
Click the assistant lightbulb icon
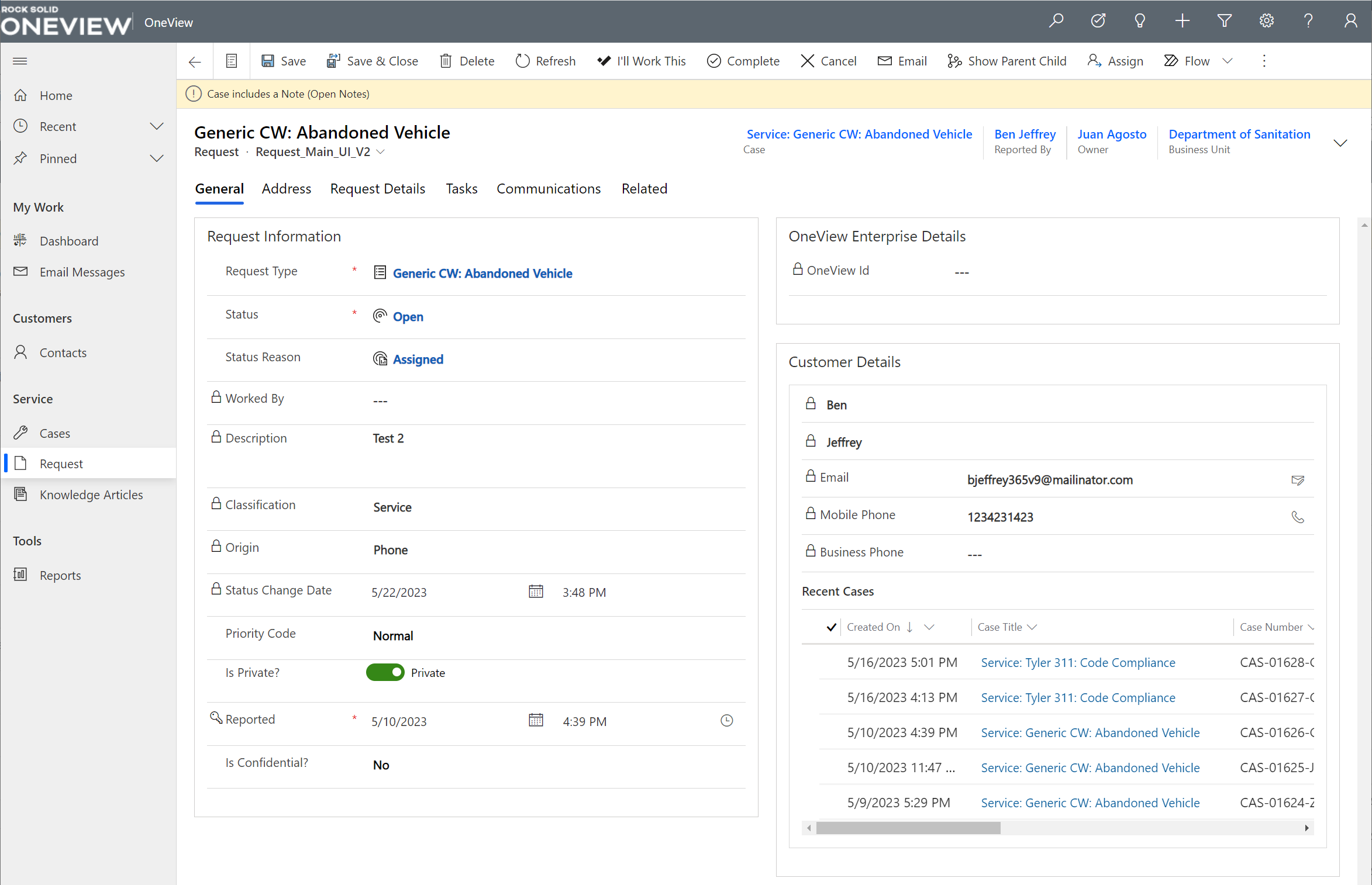(x=1140, y=21)
